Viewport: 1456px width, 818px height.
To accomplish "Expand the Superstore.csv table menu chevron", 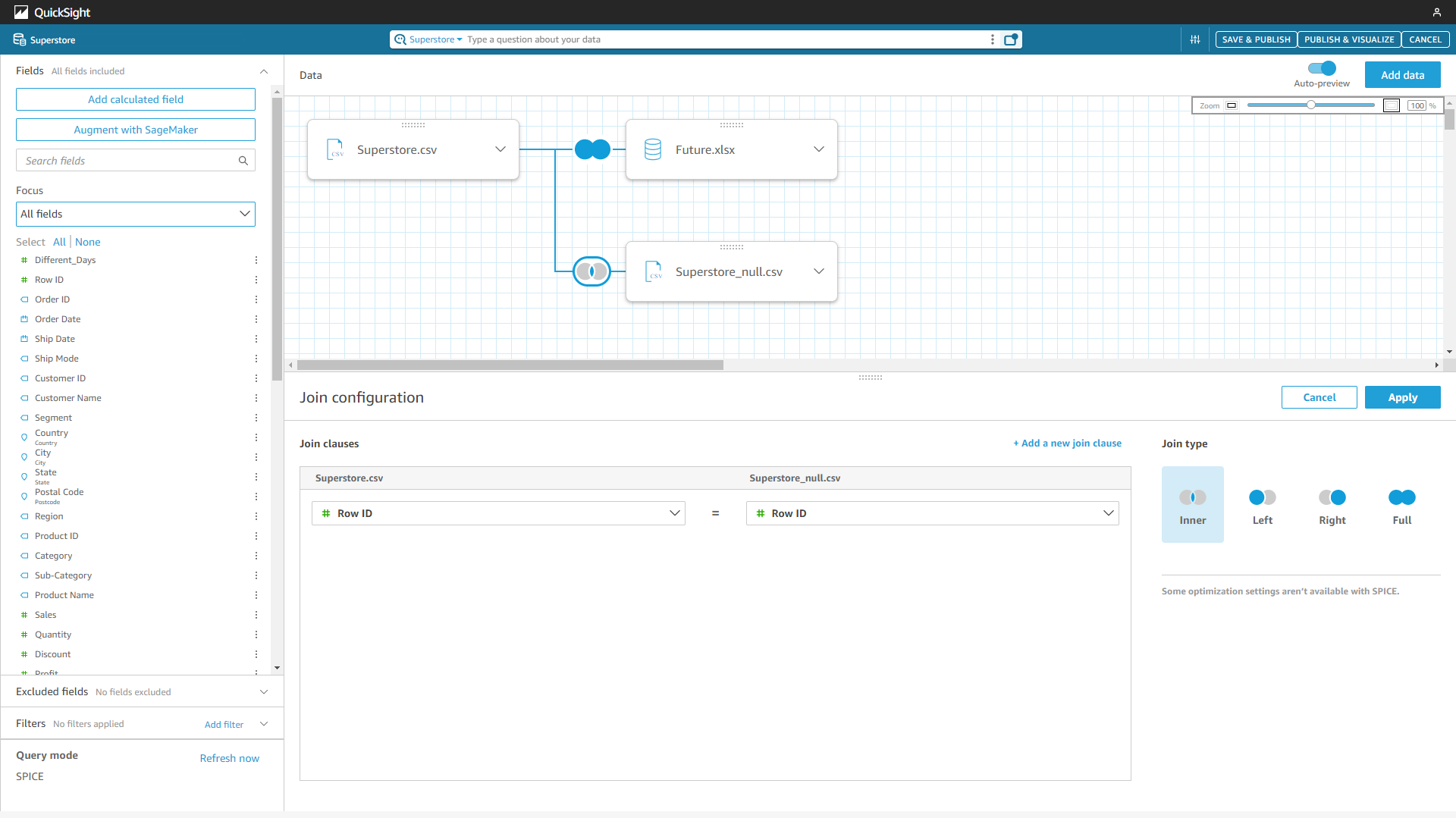I will 500,149.
